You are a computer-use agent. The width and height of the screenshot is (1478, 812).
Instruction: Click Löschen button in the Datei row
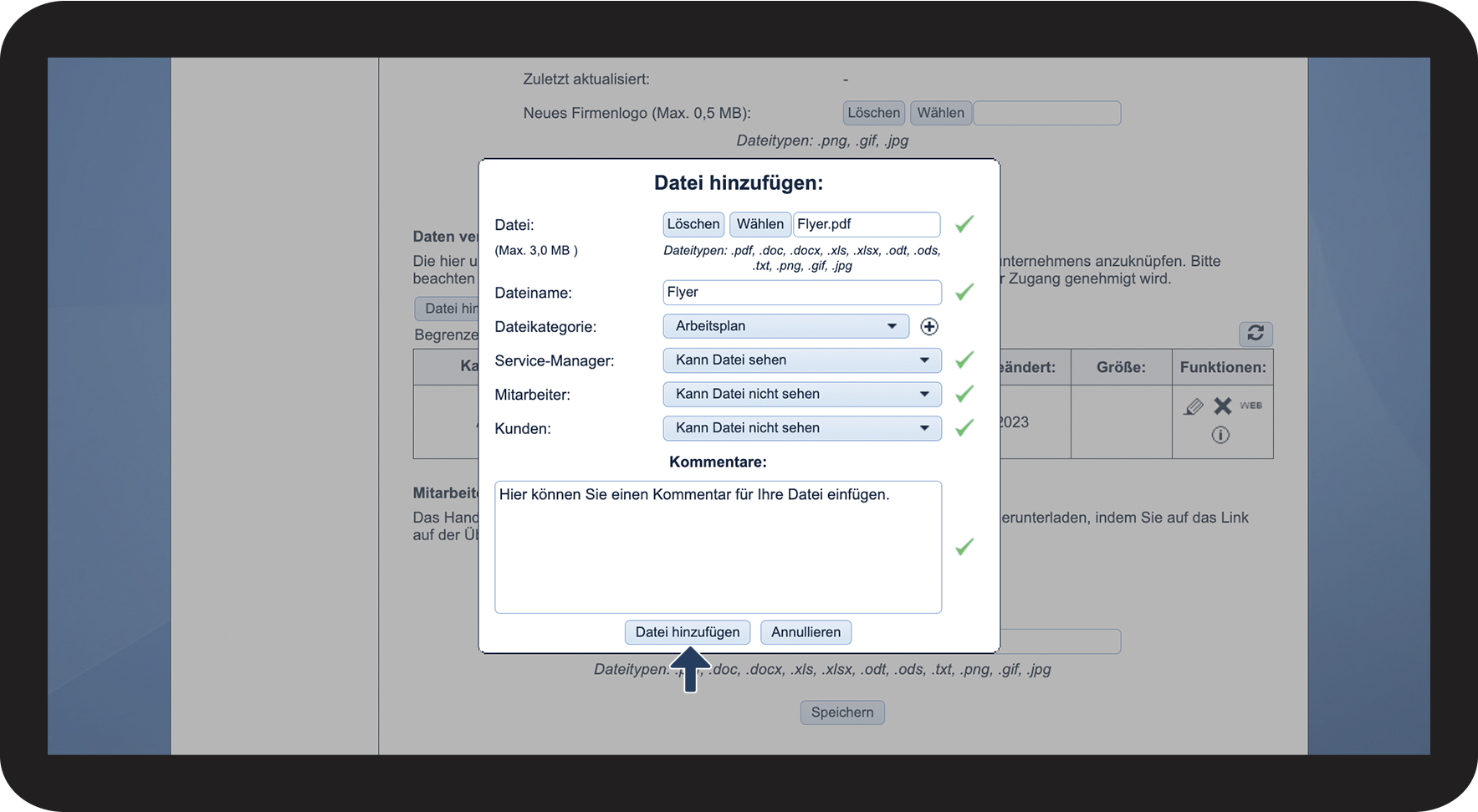(x=693, y=224)
